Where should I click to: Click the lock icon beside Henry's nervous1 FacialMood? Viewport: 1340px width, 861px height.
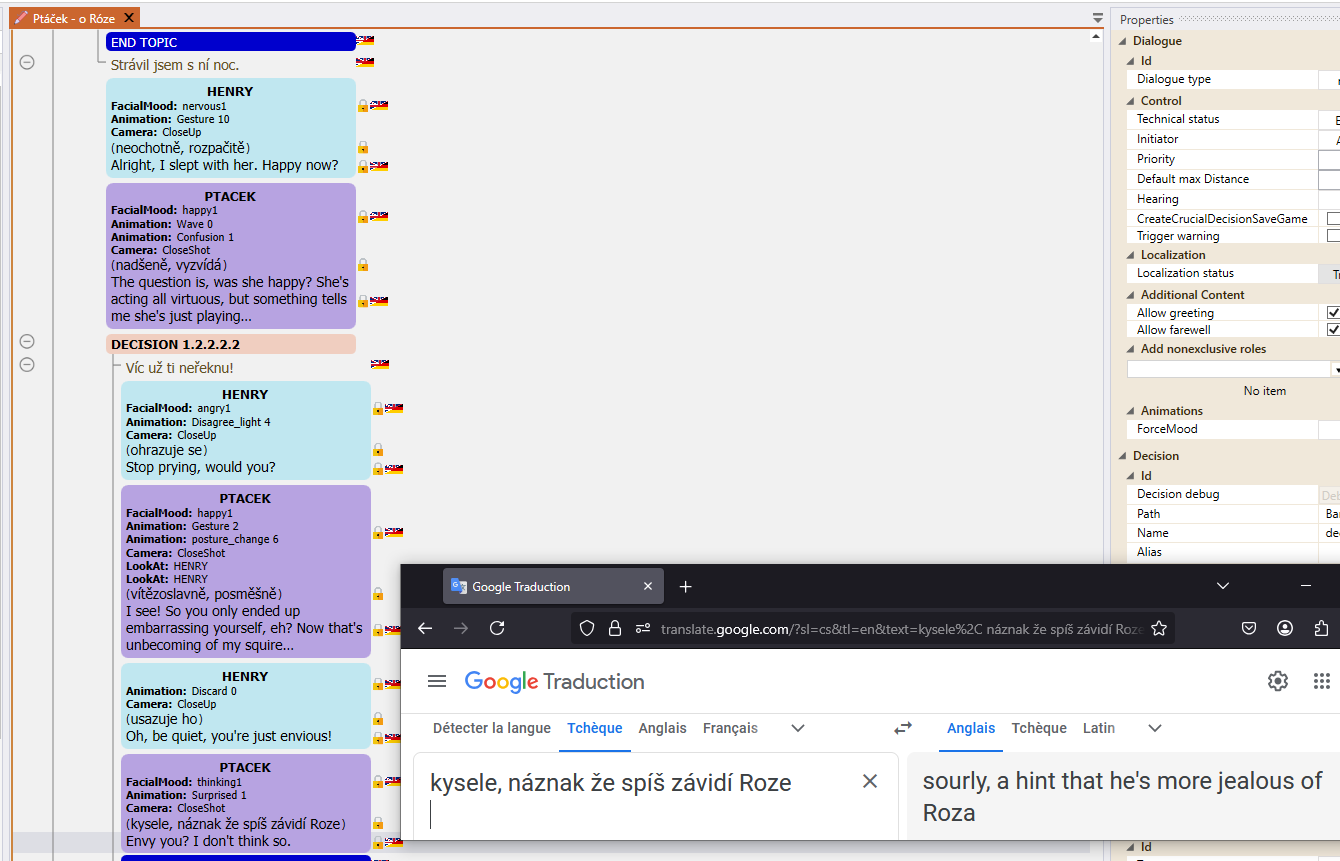[362, 105]
